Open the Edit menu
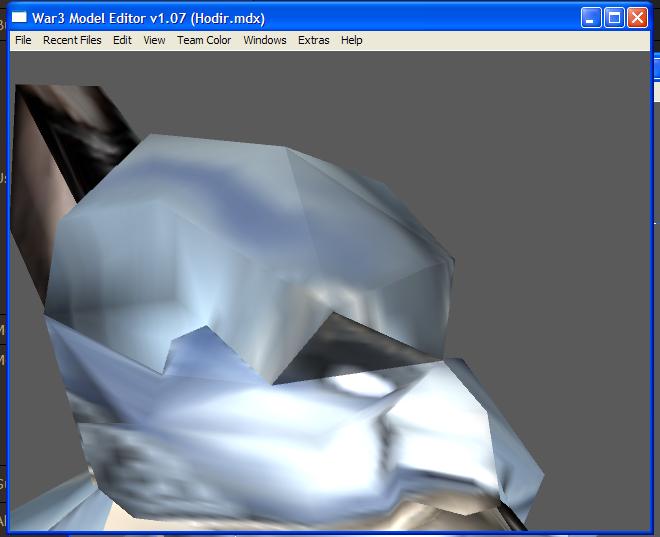 [x=122, y=40]
